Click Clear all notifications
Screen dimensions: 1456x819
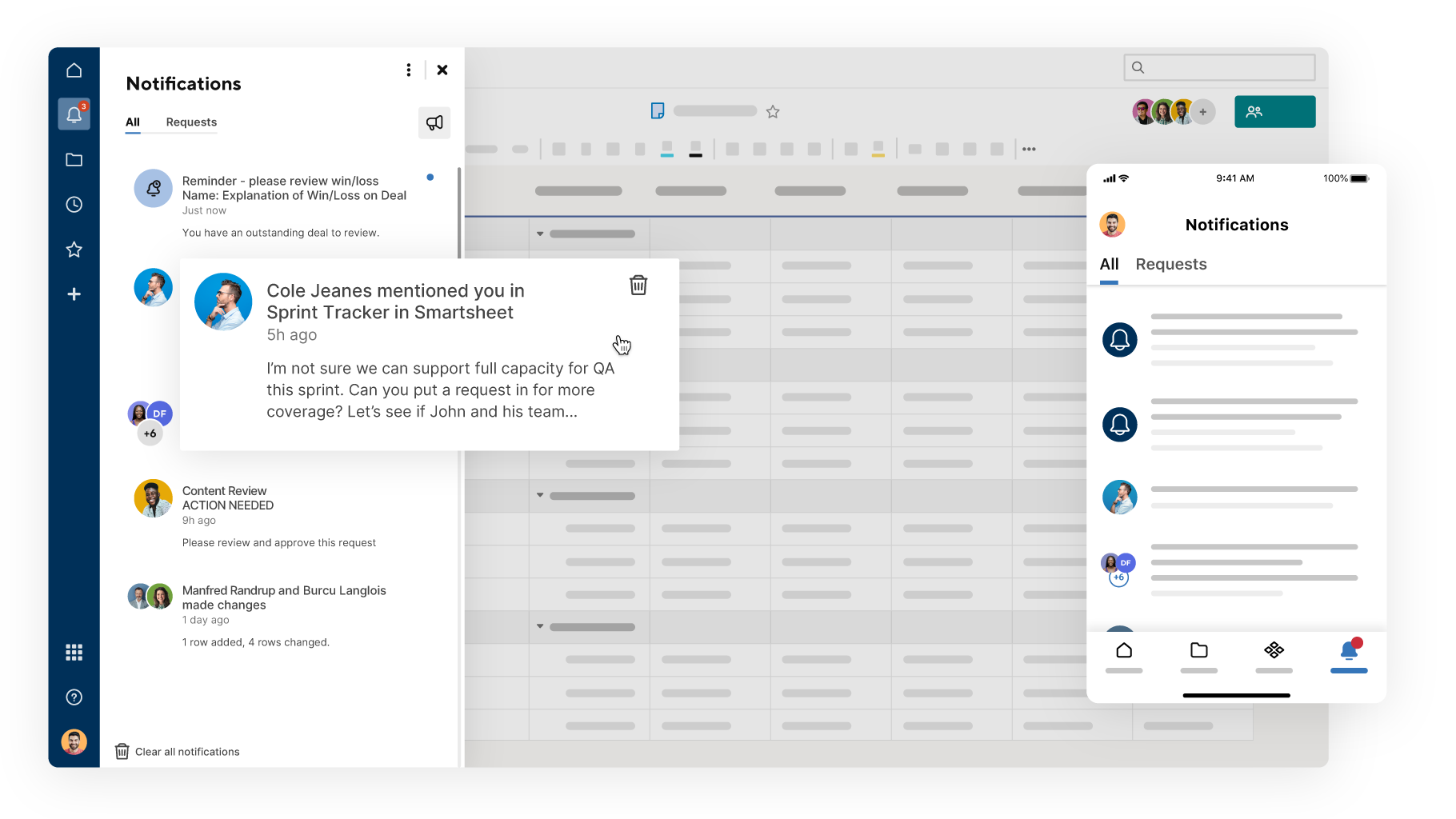point(187,752)
